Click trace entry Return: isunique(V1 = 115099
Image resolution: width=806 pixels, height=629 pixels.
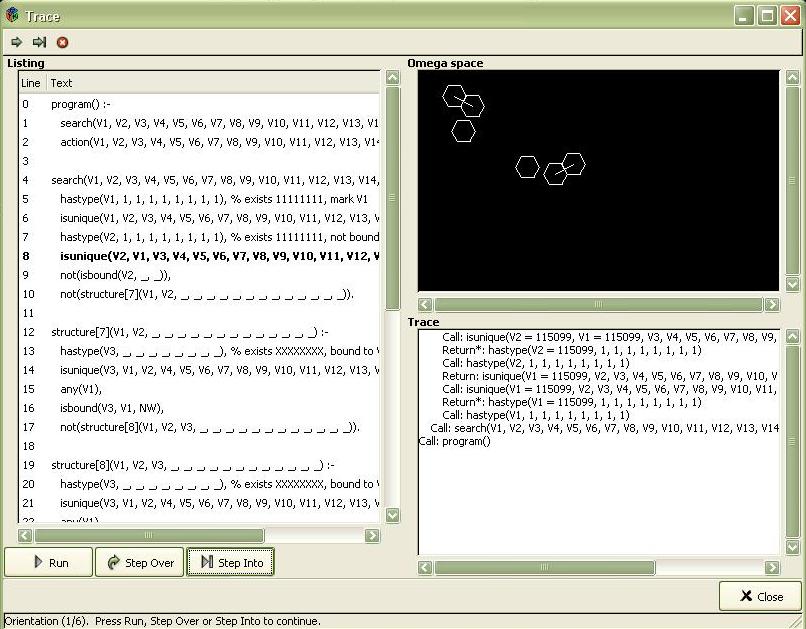tap(610, 376)
